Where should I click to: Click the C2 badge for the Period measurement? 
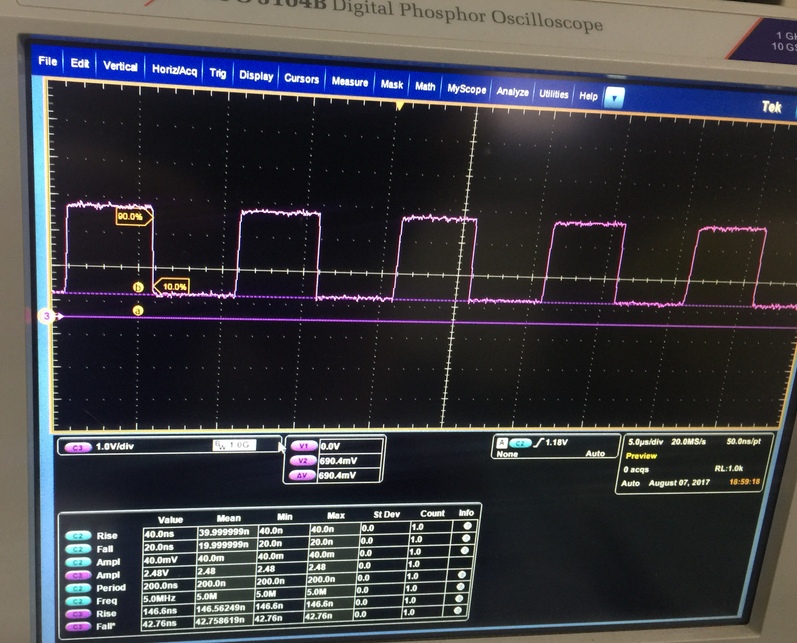click(78, 588)
